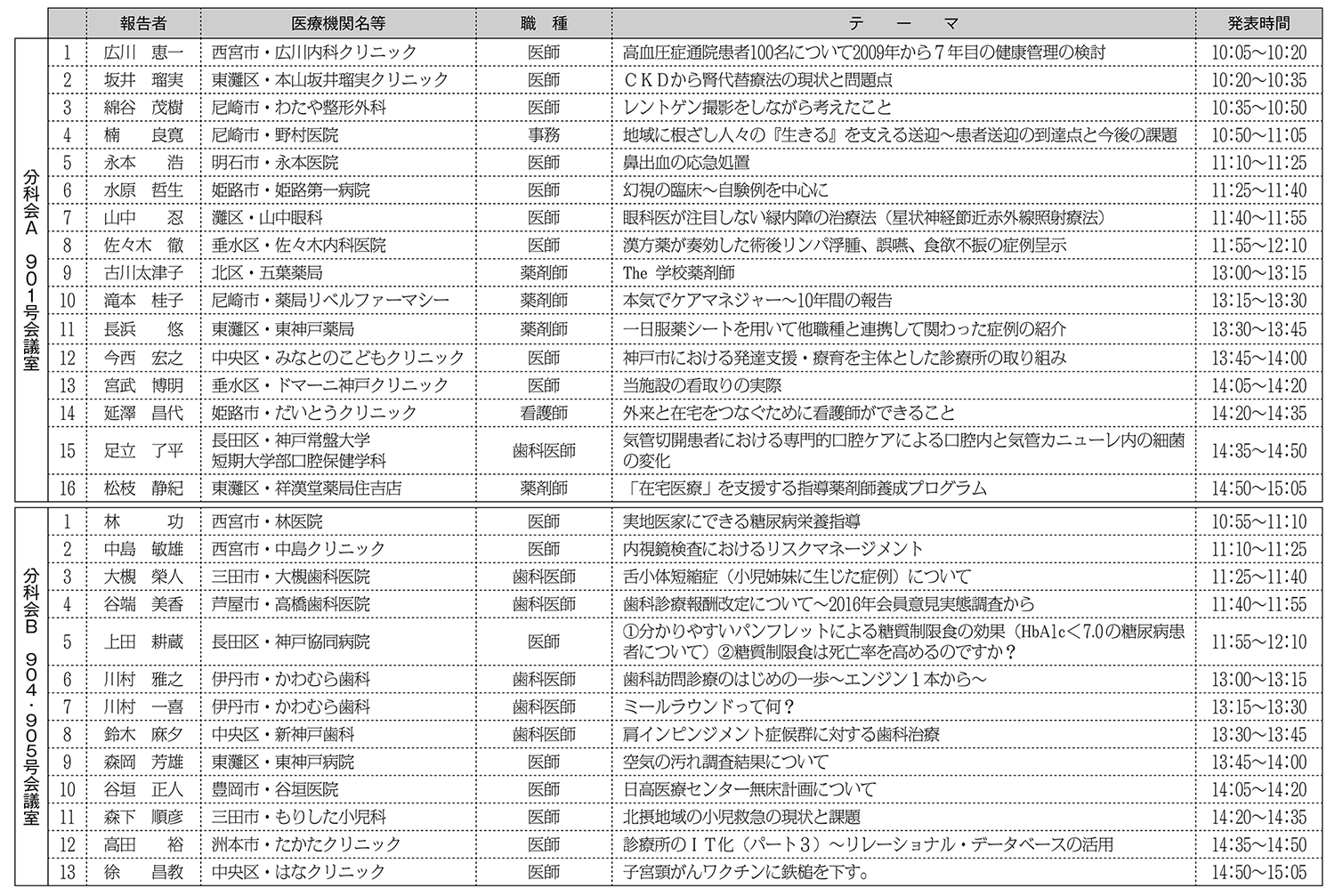Select 中央区・みなとのこどもクリニック cell

[x=337, y=358]
